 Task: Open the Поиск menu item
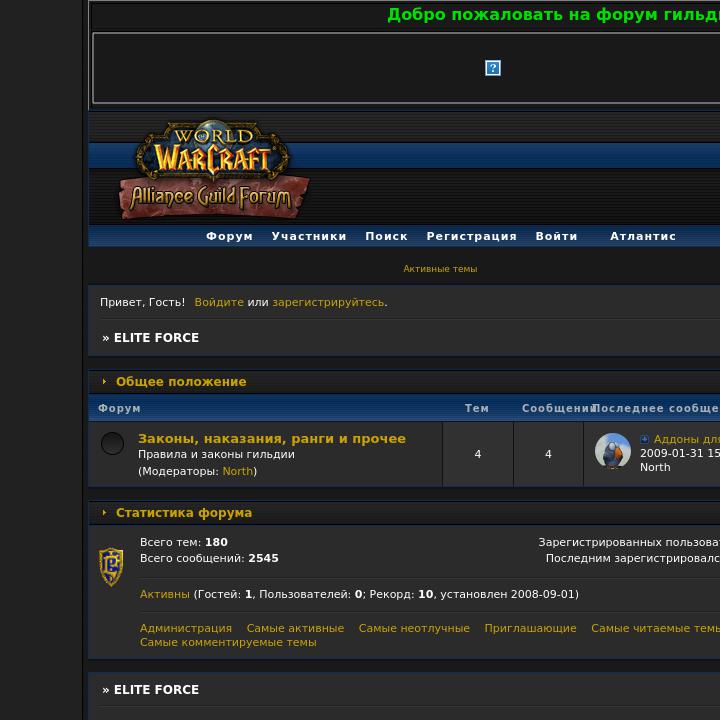pyautogui.click(x=386, y=236)
